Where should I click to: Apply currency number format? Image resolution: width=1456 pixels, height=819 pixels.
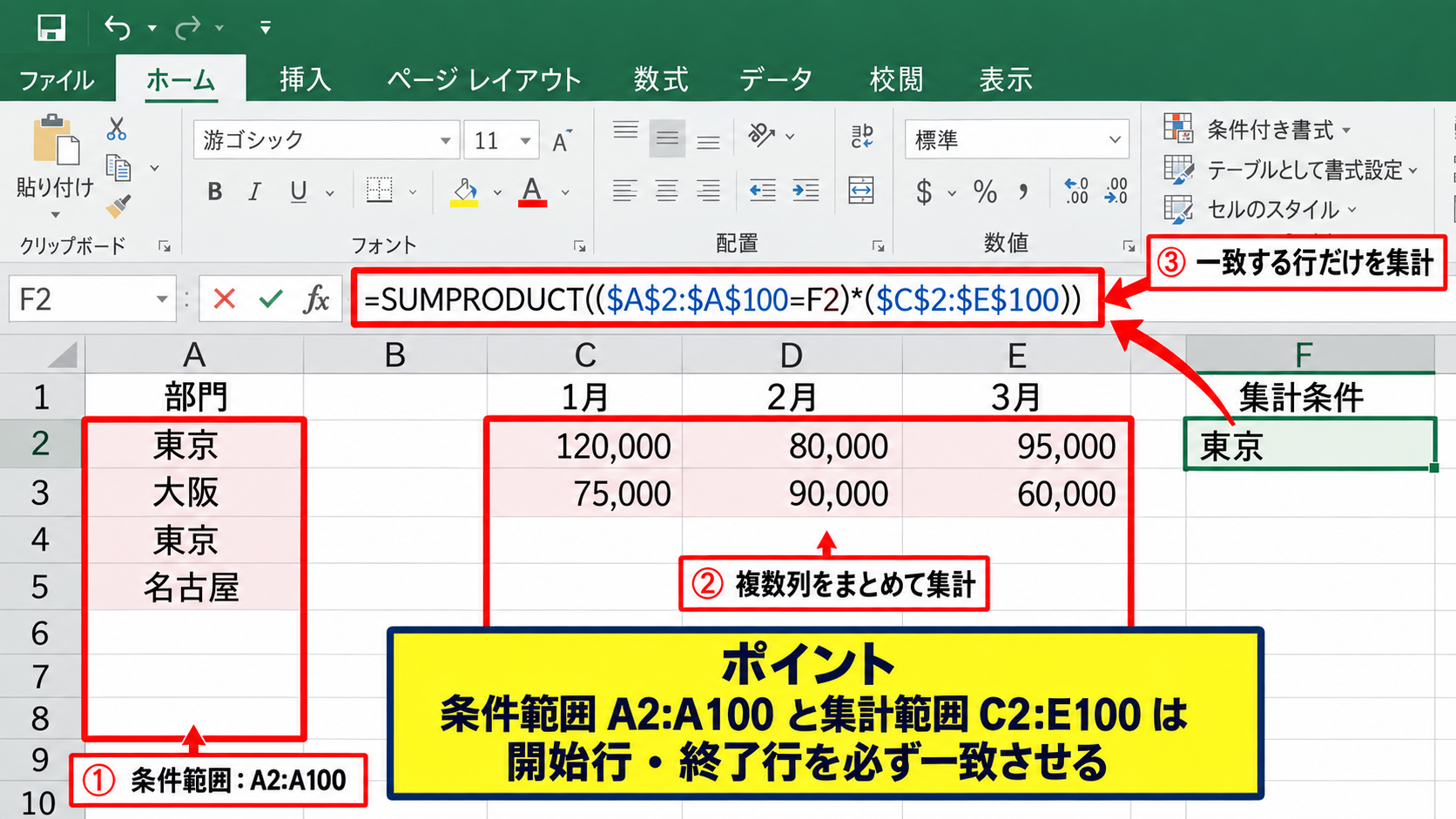924,191
